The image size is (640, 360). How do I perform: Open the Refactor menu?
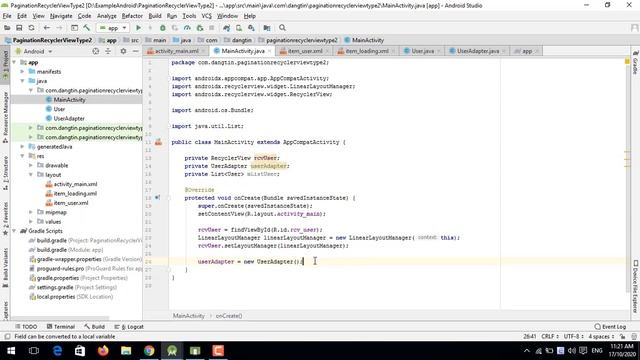pos(132,16)
